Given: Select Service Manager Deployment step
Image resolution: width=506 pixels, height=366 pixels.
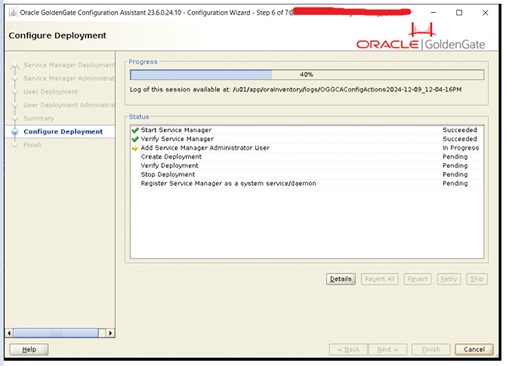Looking at the screenshot, I should coord(69,65).
